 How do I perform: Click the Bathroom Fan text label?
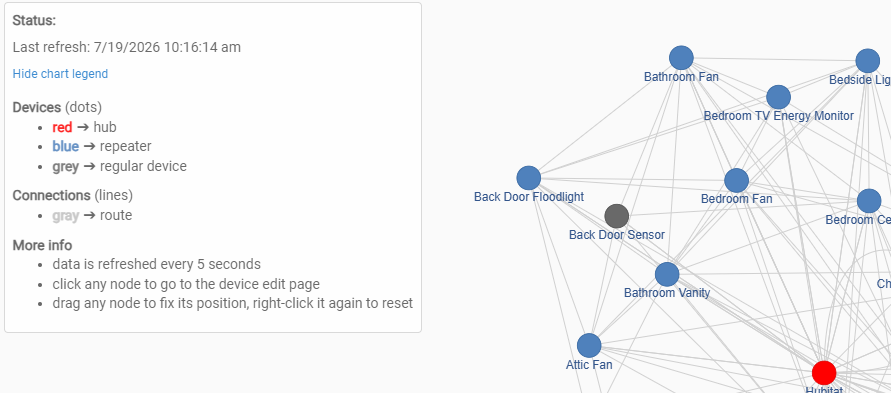[x=681, y=77]
